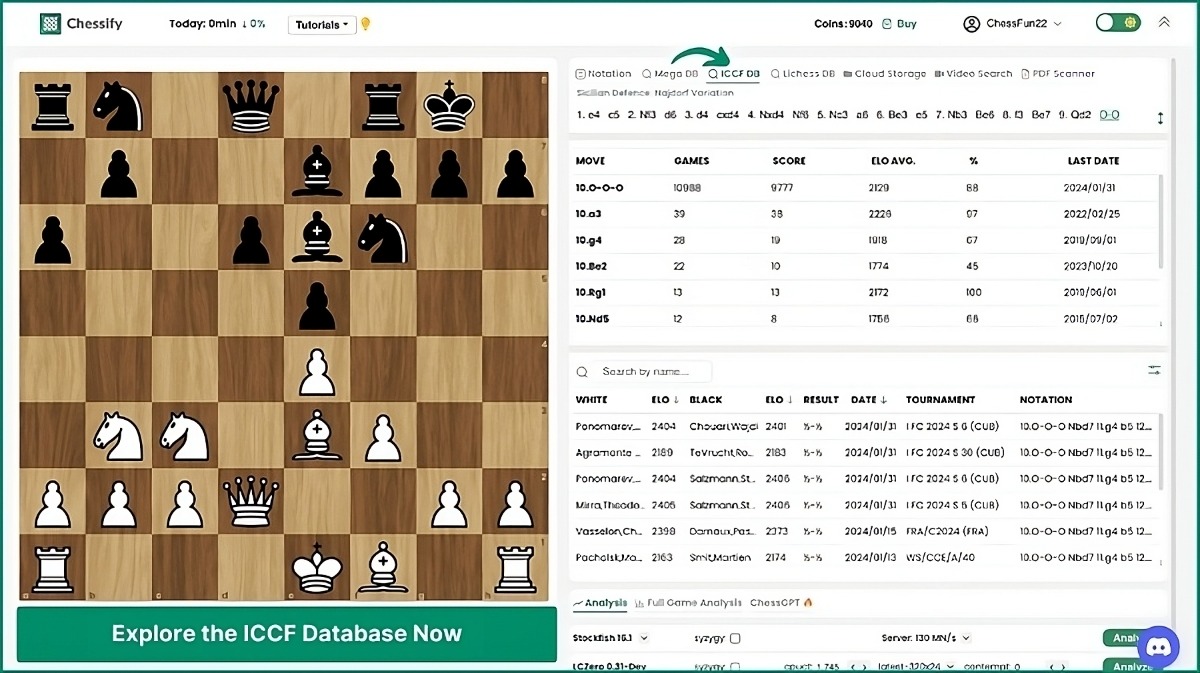Select the ICCF DB tab

(734, 74)
